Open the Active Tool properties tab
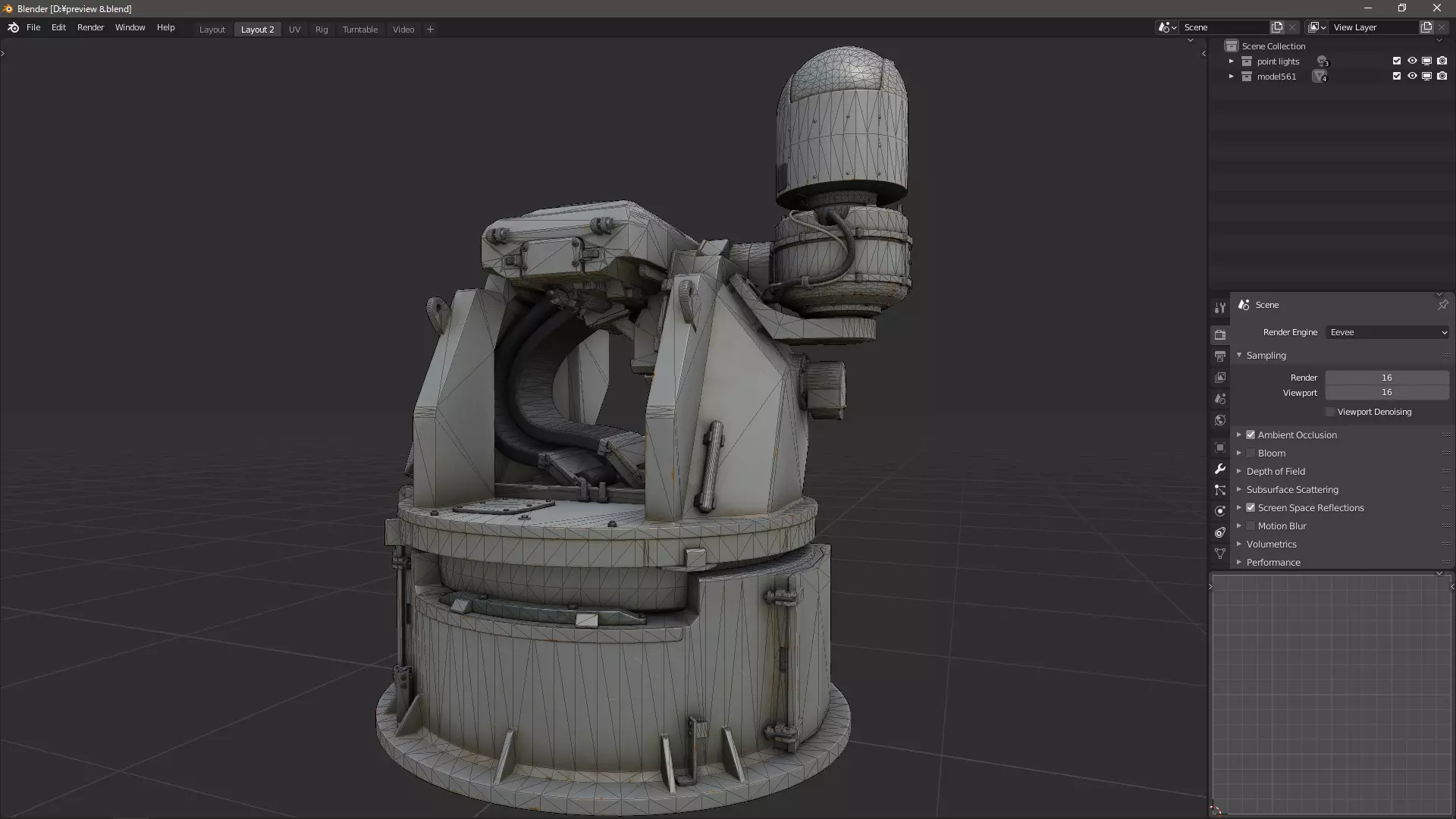This screenshot has height=819, width=1456. coord(1219,308)
